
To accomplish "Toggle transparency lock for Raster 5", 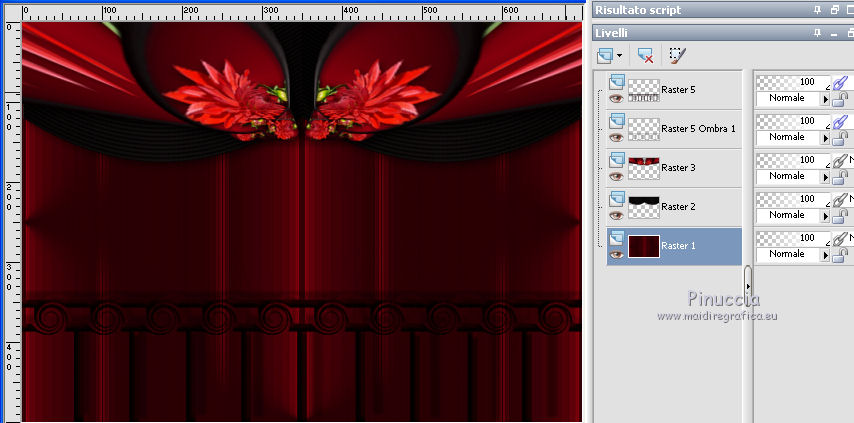I will pos(840,99).
